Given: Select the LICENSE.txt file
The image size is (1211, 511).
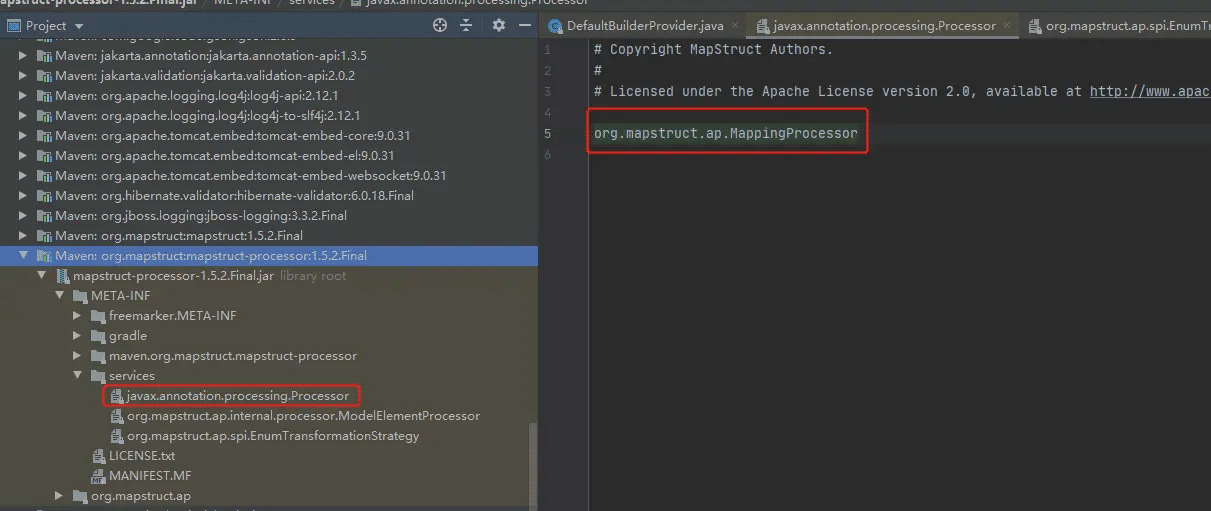Looking at the screenshot, I should [x=142, y=456].
